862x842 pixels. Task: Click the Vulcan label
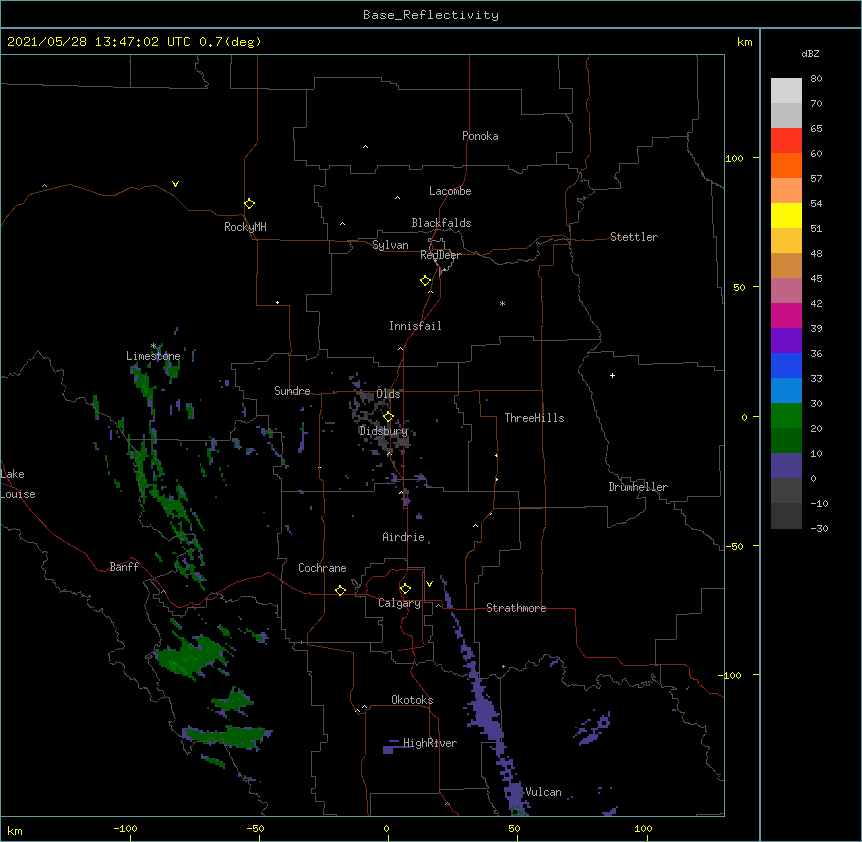(543, 792)
